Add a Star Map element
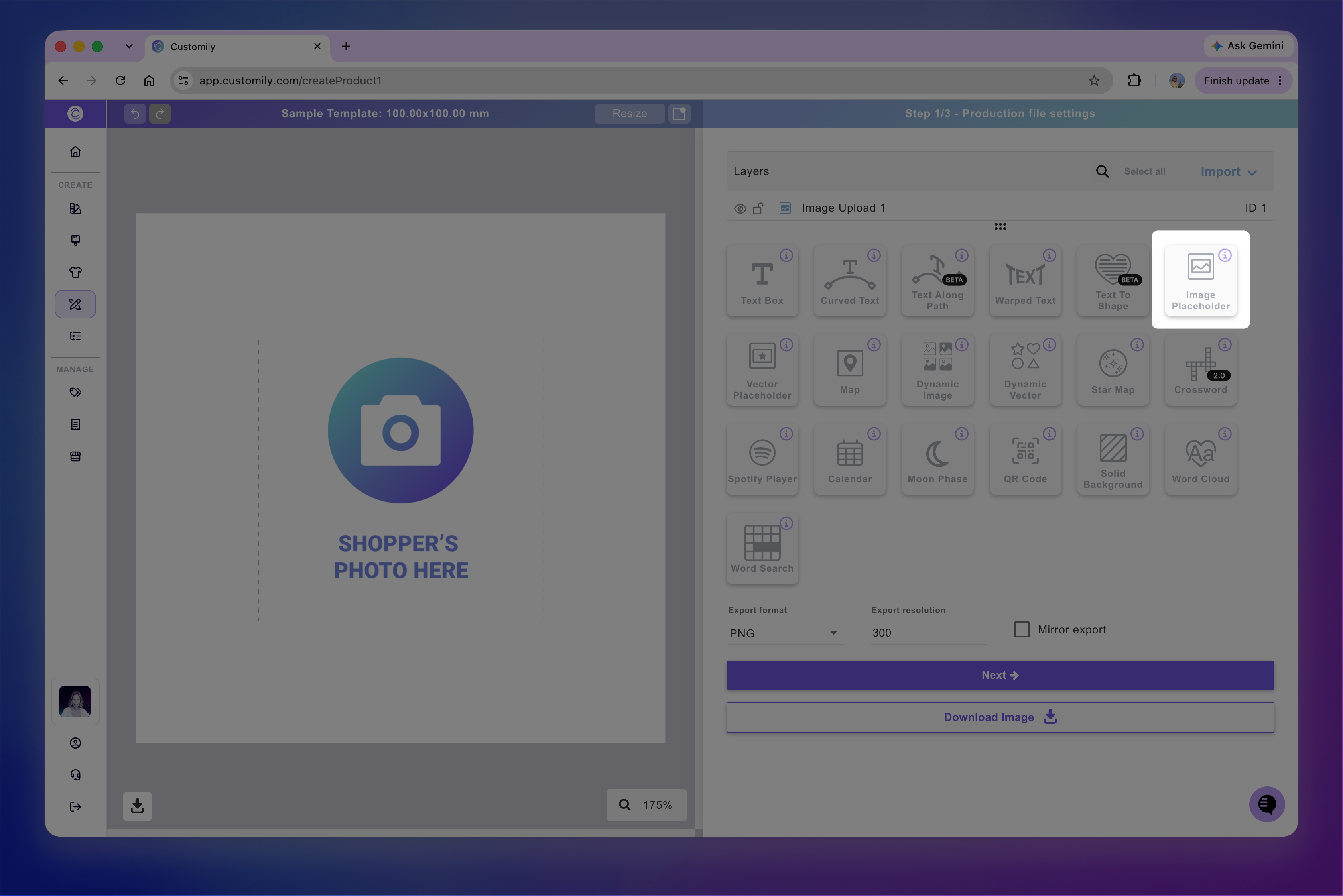This screenshot has height=896, width=1343. (1113, 370)
